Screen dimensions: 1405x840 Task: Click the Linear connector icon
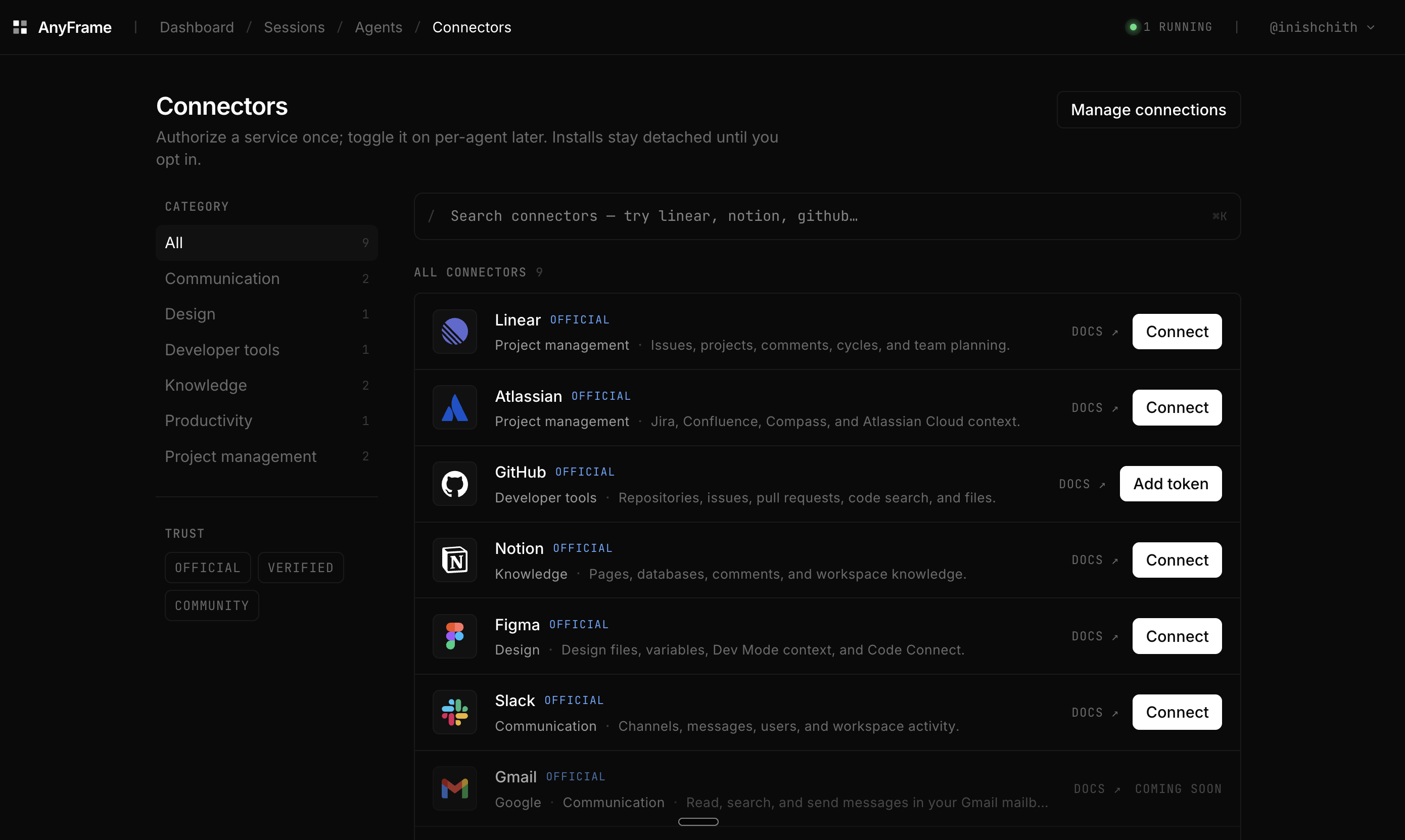tap(454, 331)
